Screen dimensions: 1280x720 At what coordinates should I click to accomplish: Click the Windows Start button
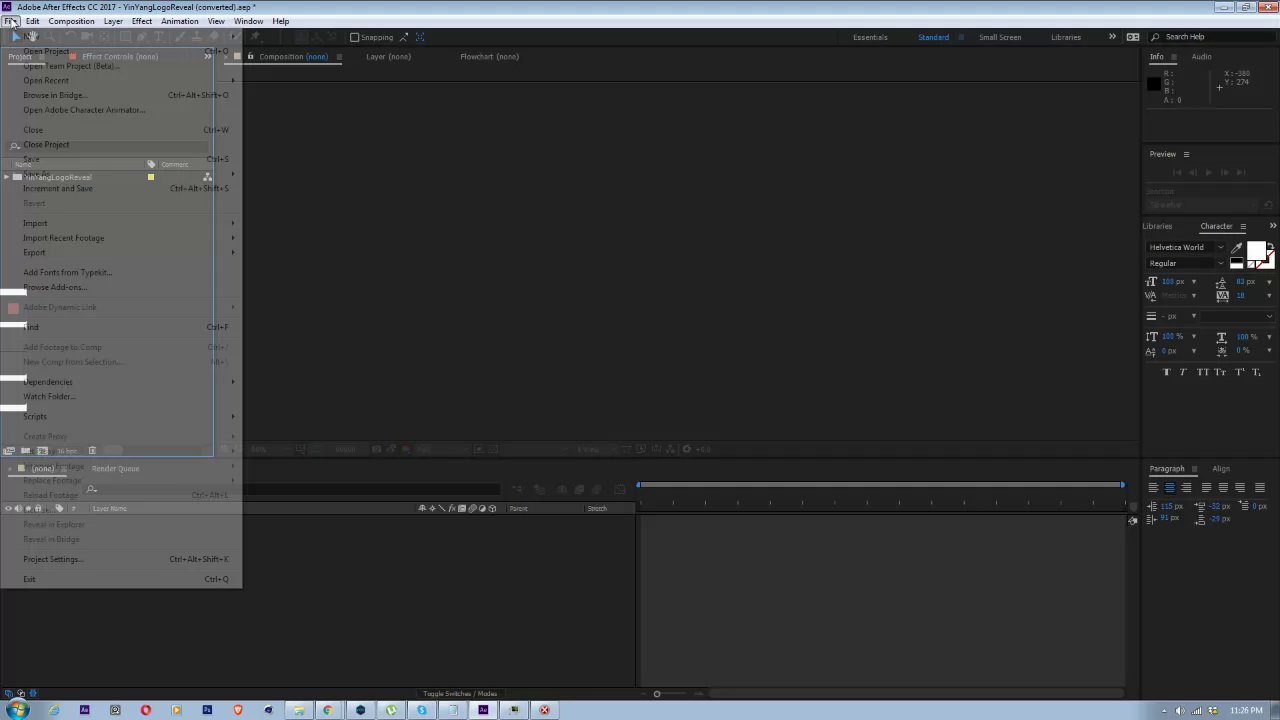(20, 710)
